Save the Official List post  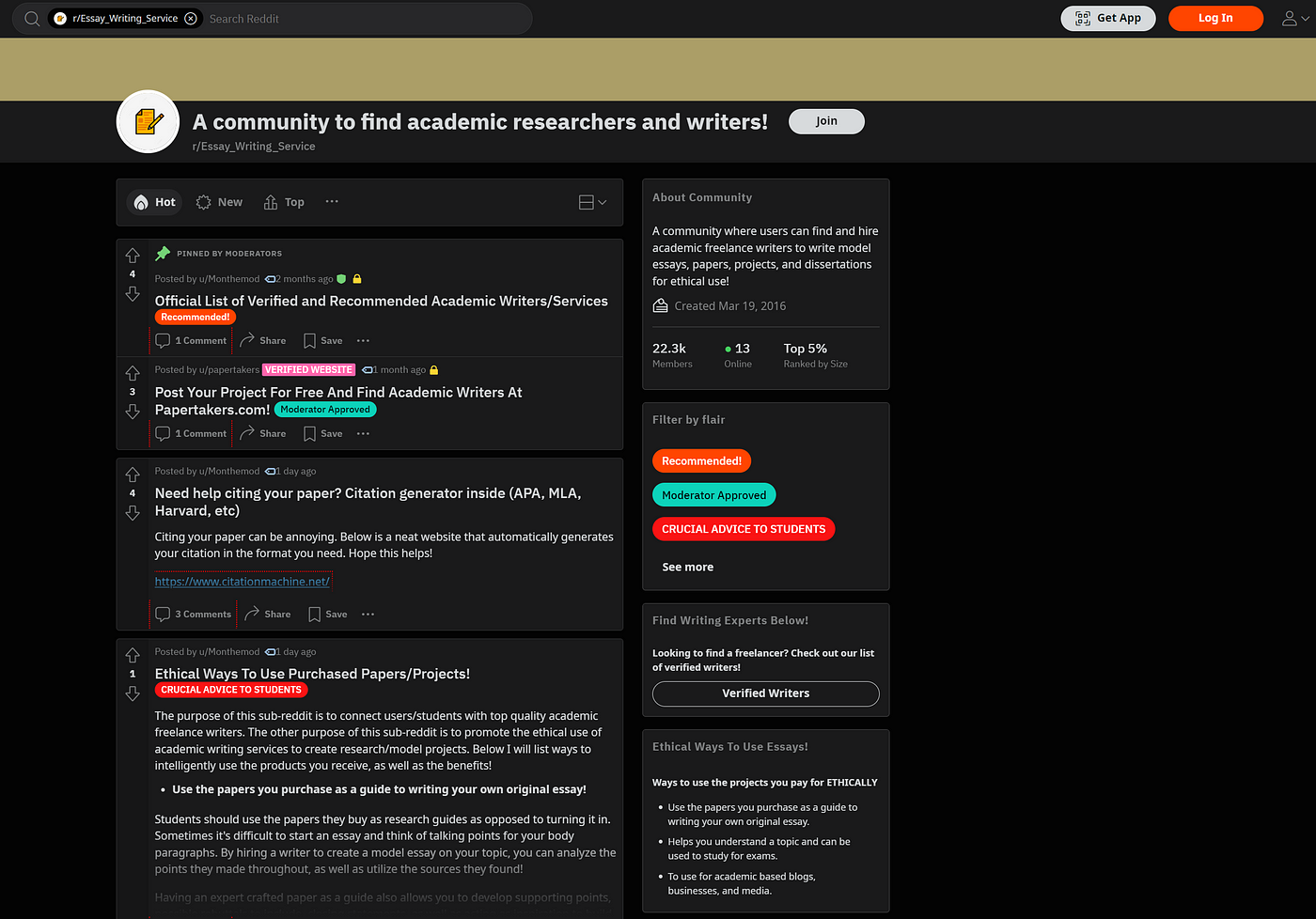pos(322,340)
